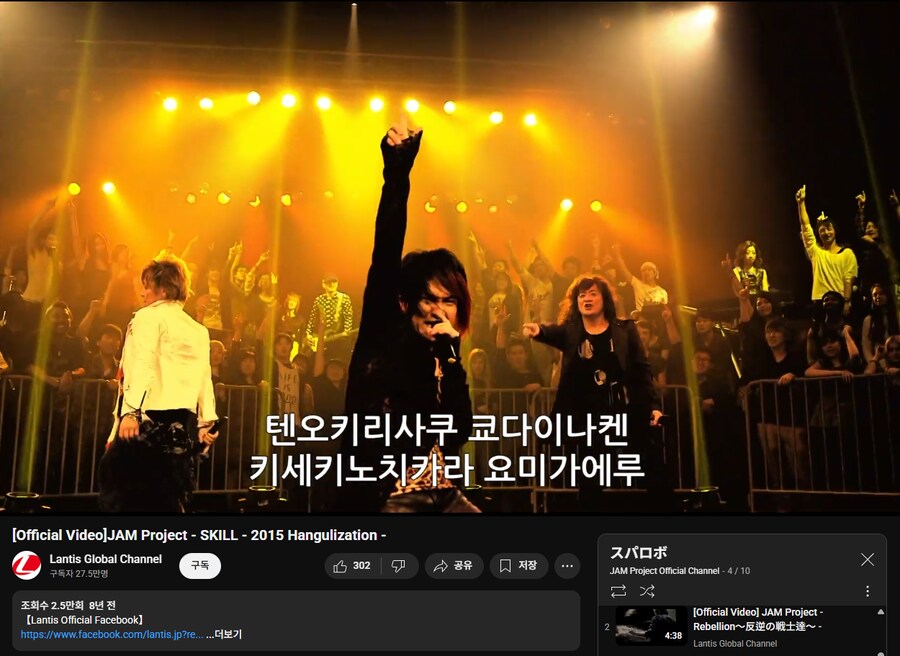Open JAM Project Official Channel playlist owner link
Image resolution: width=900 pixels, height=656 pixels.
[664, 571]
